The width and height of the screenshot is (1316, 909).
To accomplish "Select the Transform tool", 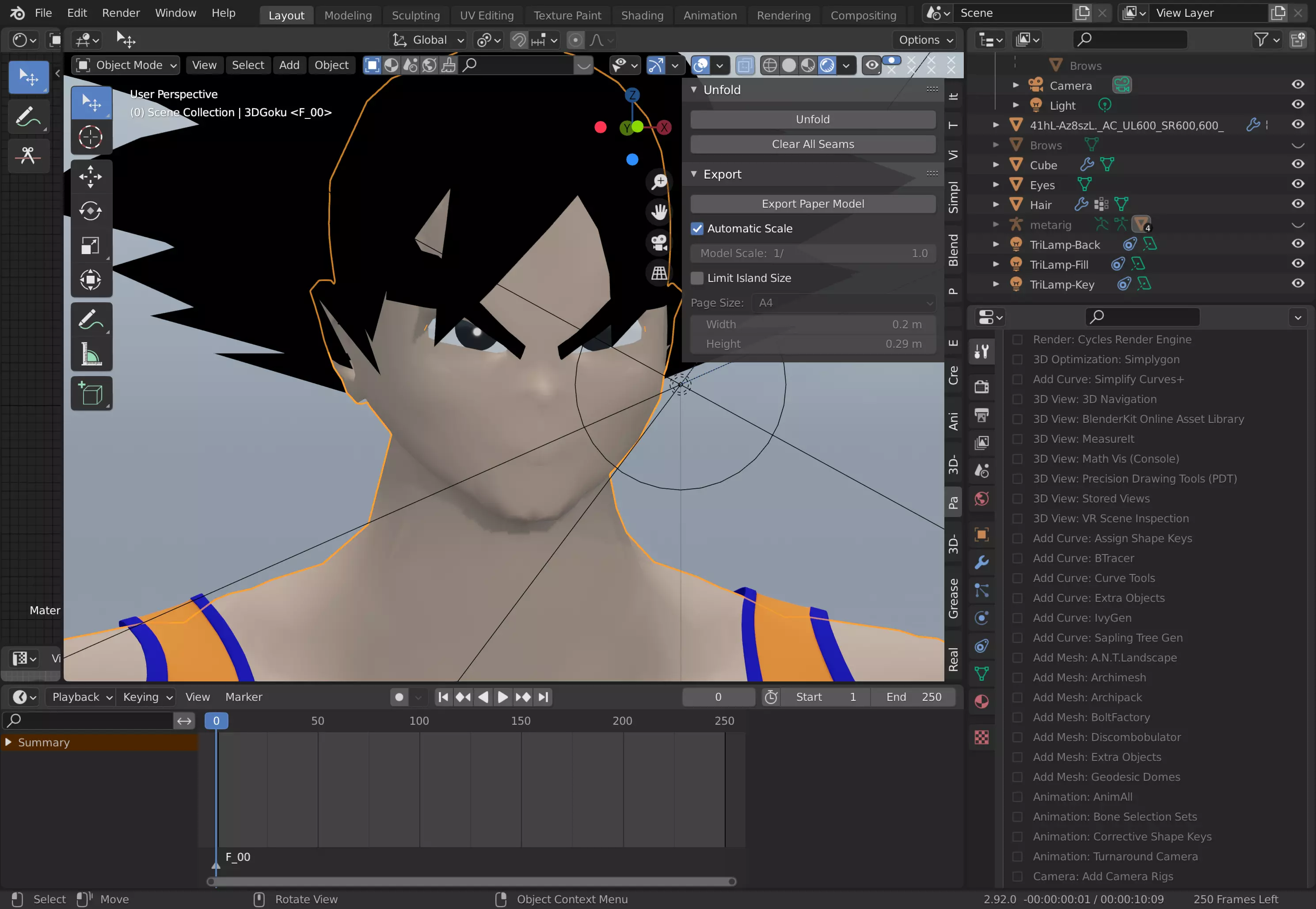I will pos(91,280).
